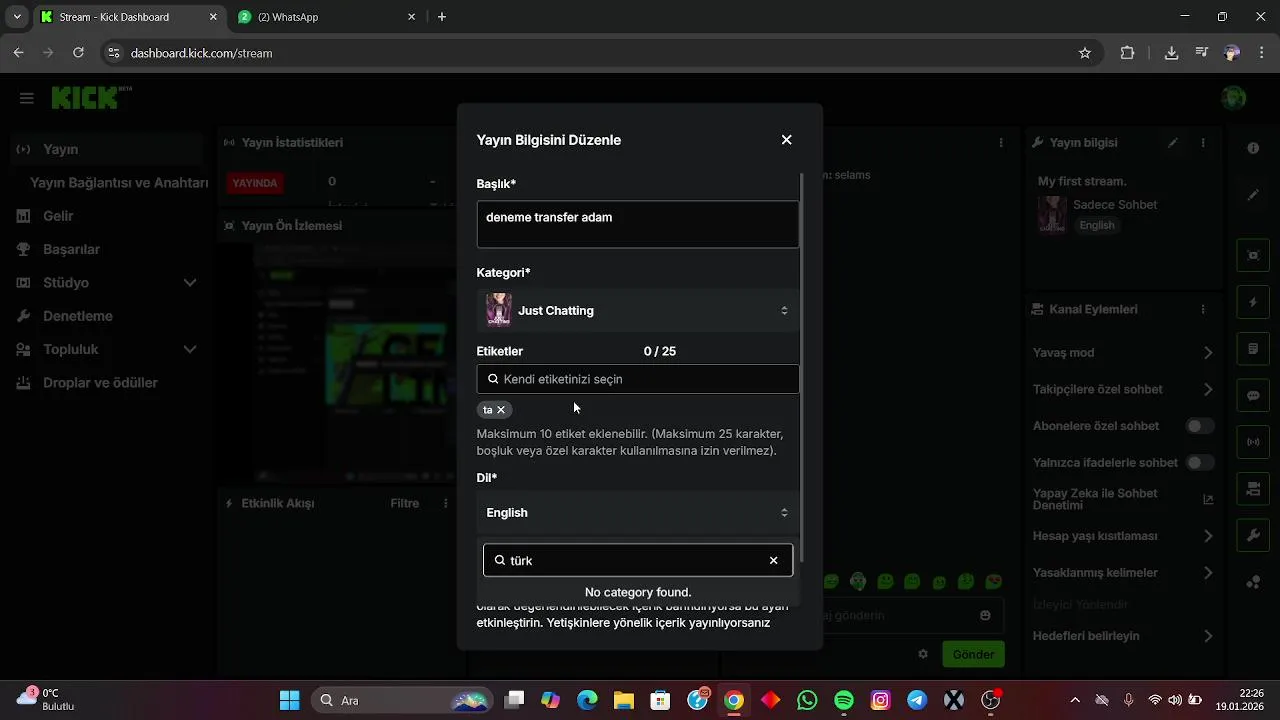
Task: Click the Kendi etiketinizi seçin tag search field
Action: coord(638,379)
